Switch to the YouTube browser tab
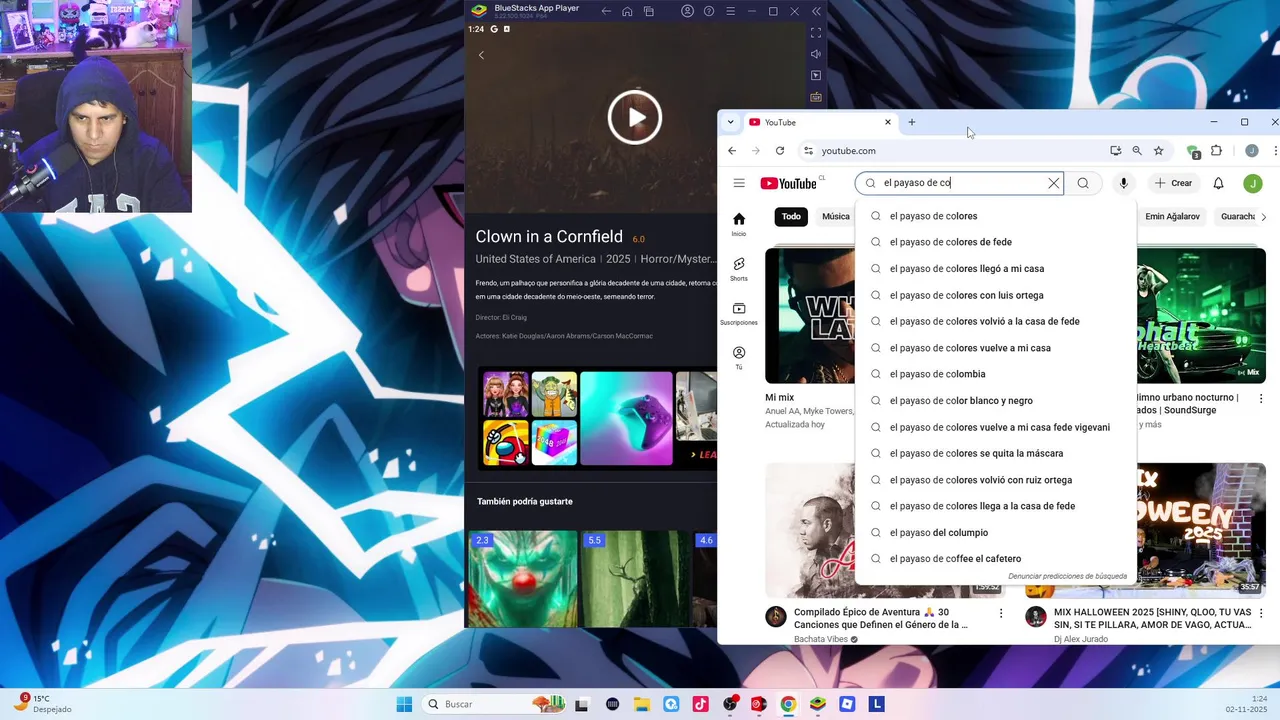 pyautogui.click(x=818, y=122)
